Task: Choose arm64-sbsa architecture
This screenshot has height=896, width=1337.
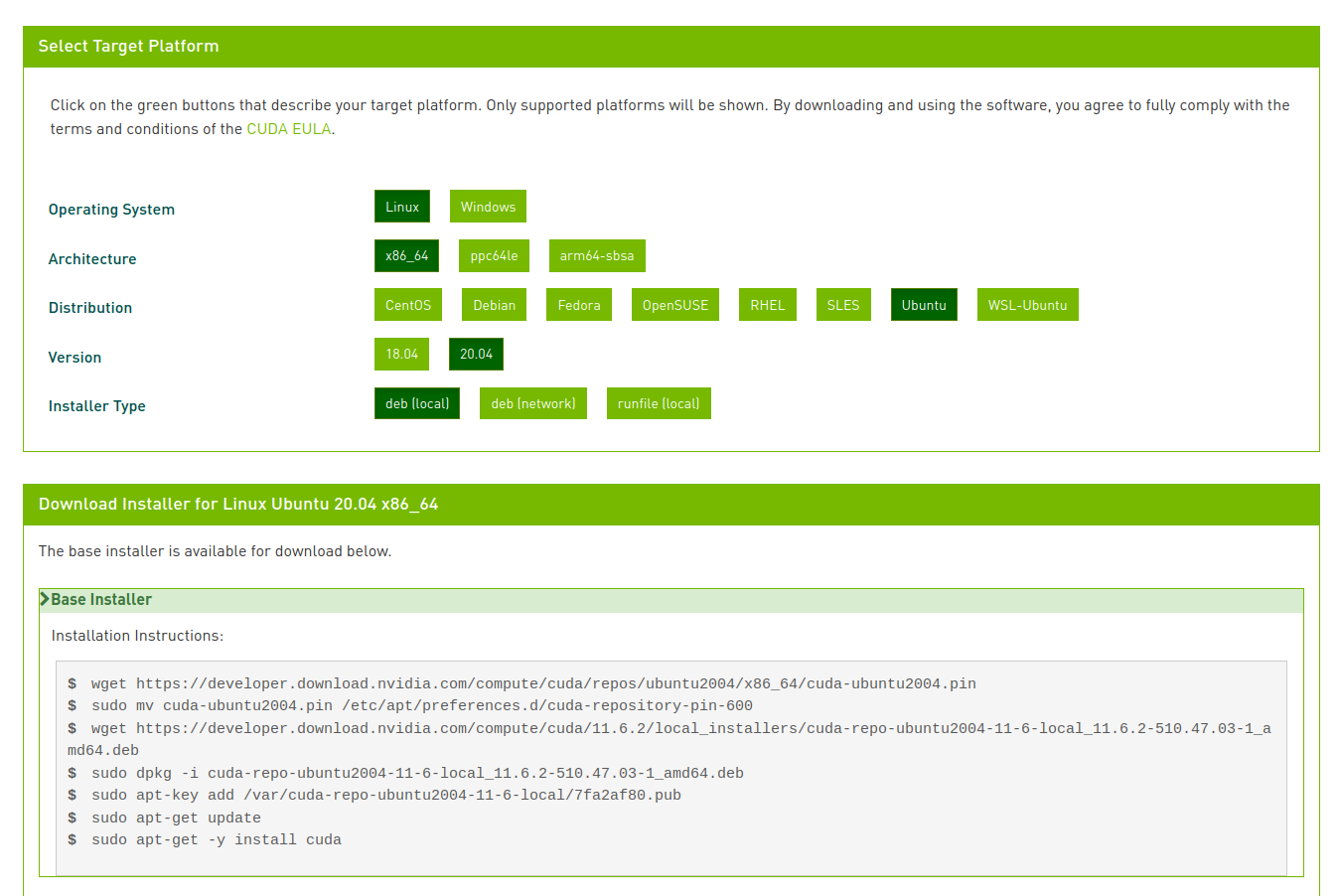Action: (597, 255)
